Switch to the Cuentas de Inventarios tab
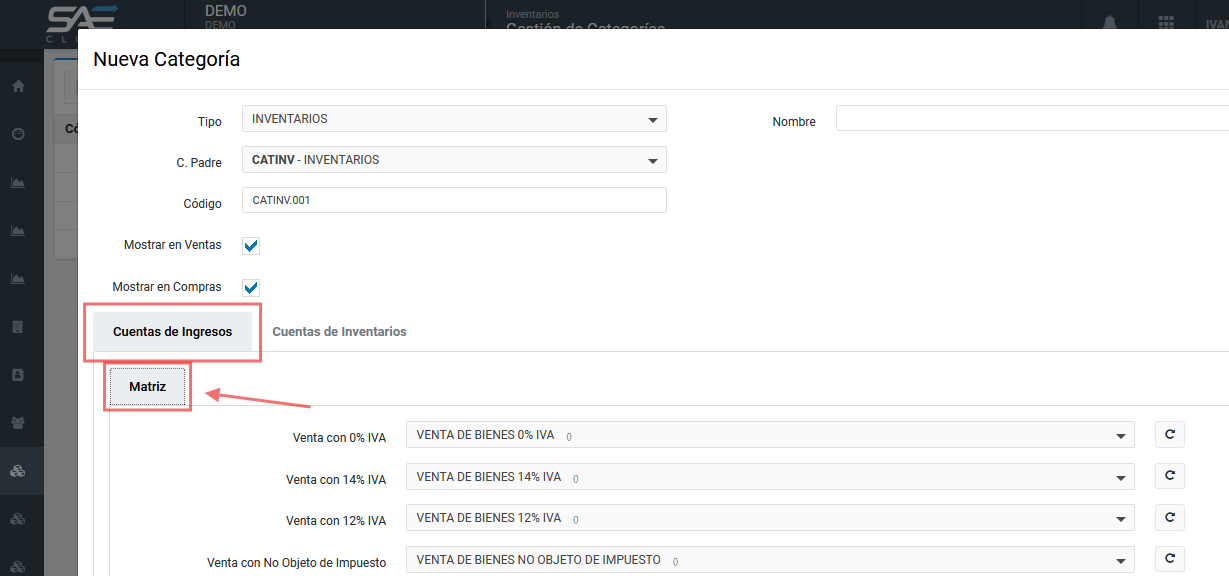The width and height of the screenshot is (1229, 576). [x=339, y=331]
